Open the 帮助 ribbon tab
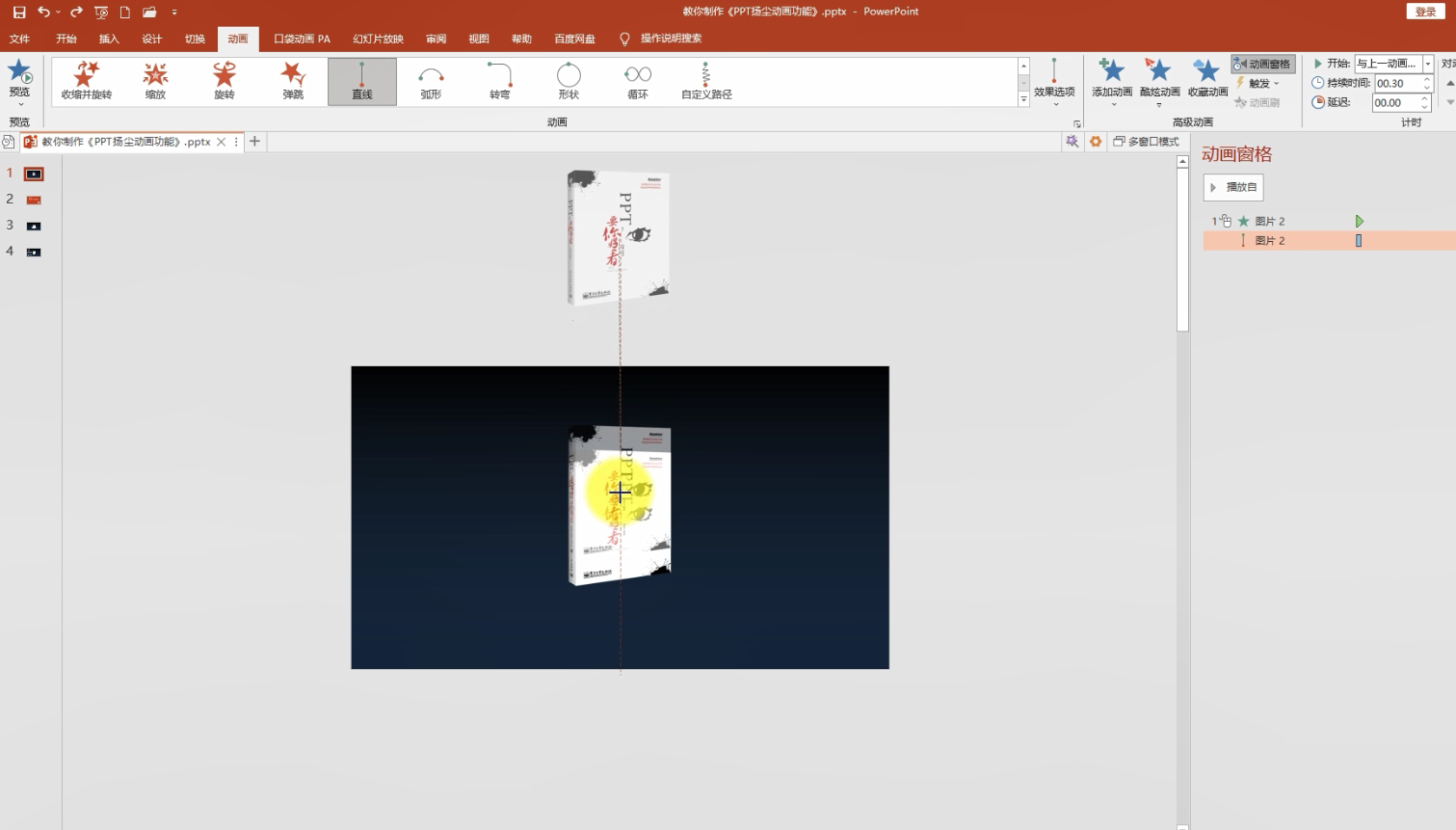Screen dimensions: 1456x830 click(x=521, y=39)
